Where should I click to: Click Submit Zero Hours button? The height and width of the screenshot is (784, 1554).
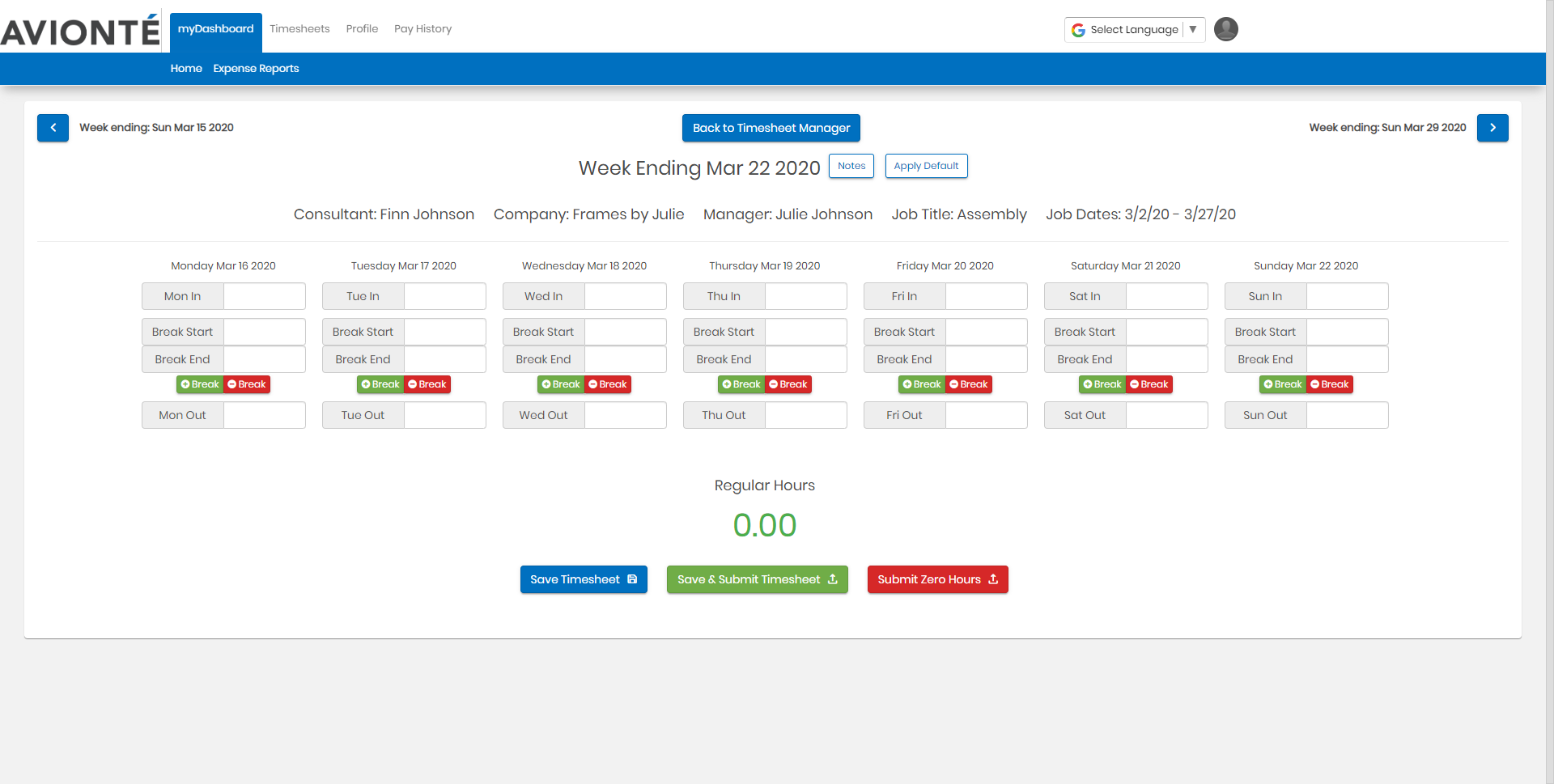click(x=937, y=579)
